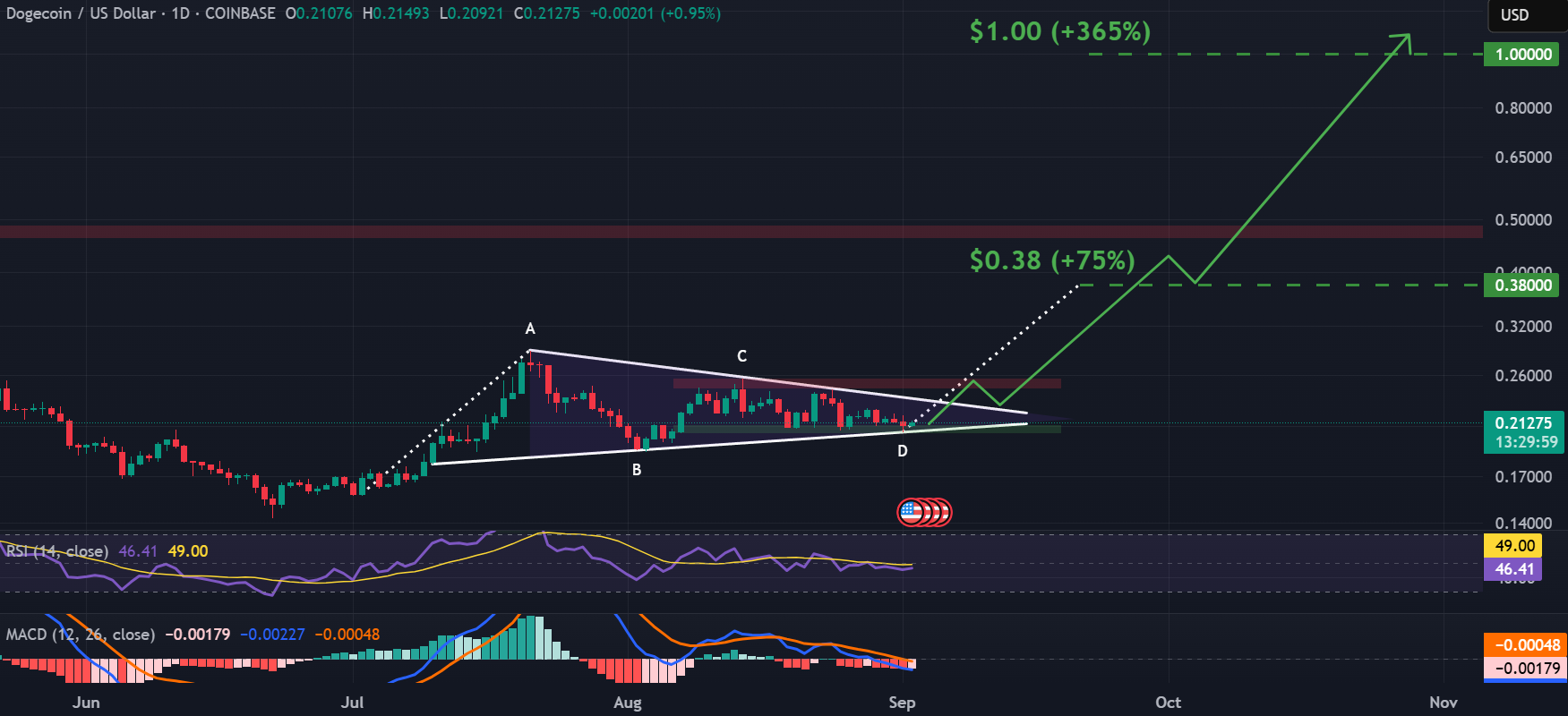Viewport: 1568px width, 716px height.
Task: Click the orange -0.00048 MACD axis label
Action: pyautogui.click(x=1526, y=645)
